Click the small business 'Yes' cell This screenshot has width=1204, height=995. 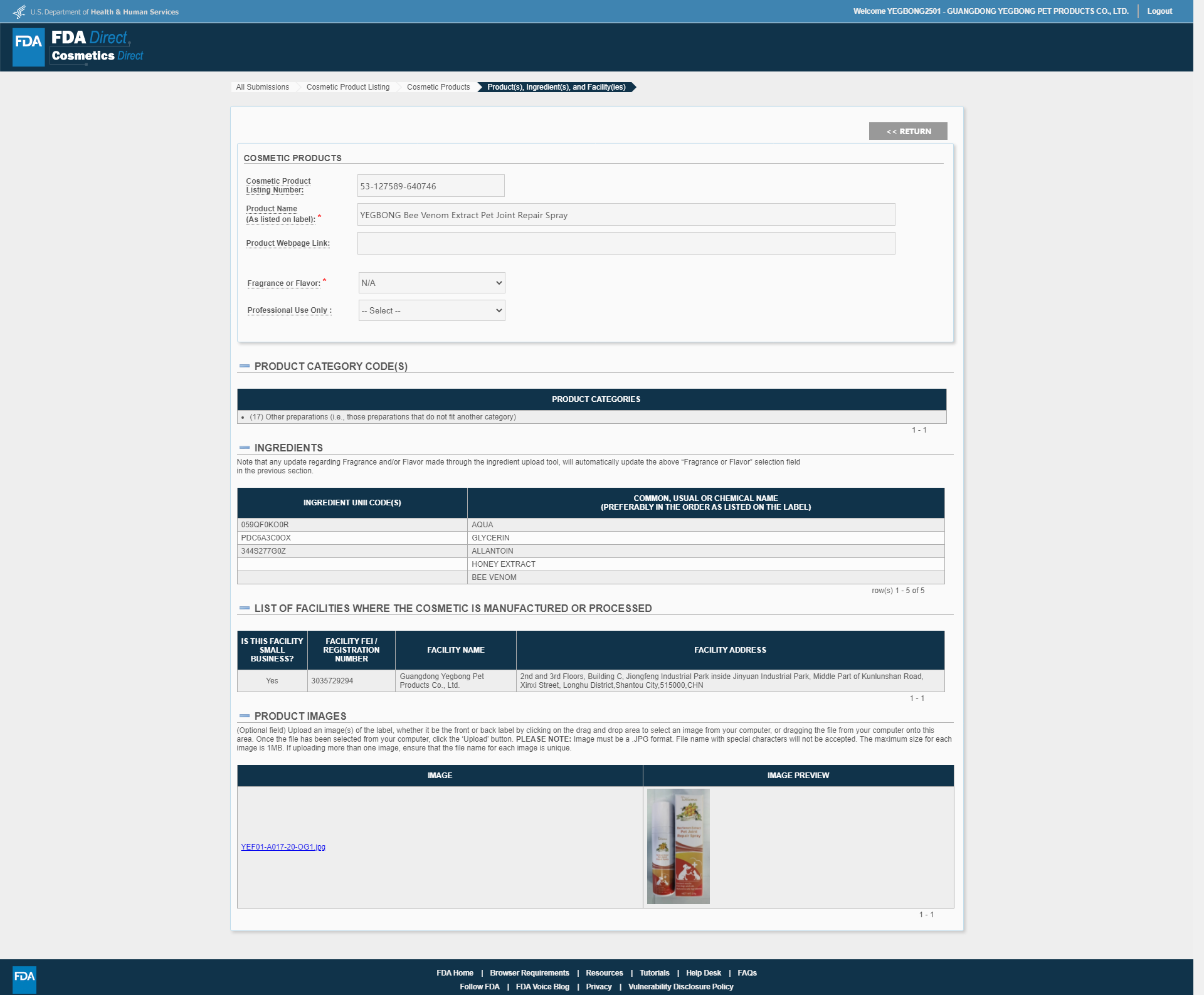pyautogui.click(x=272, y=681)
